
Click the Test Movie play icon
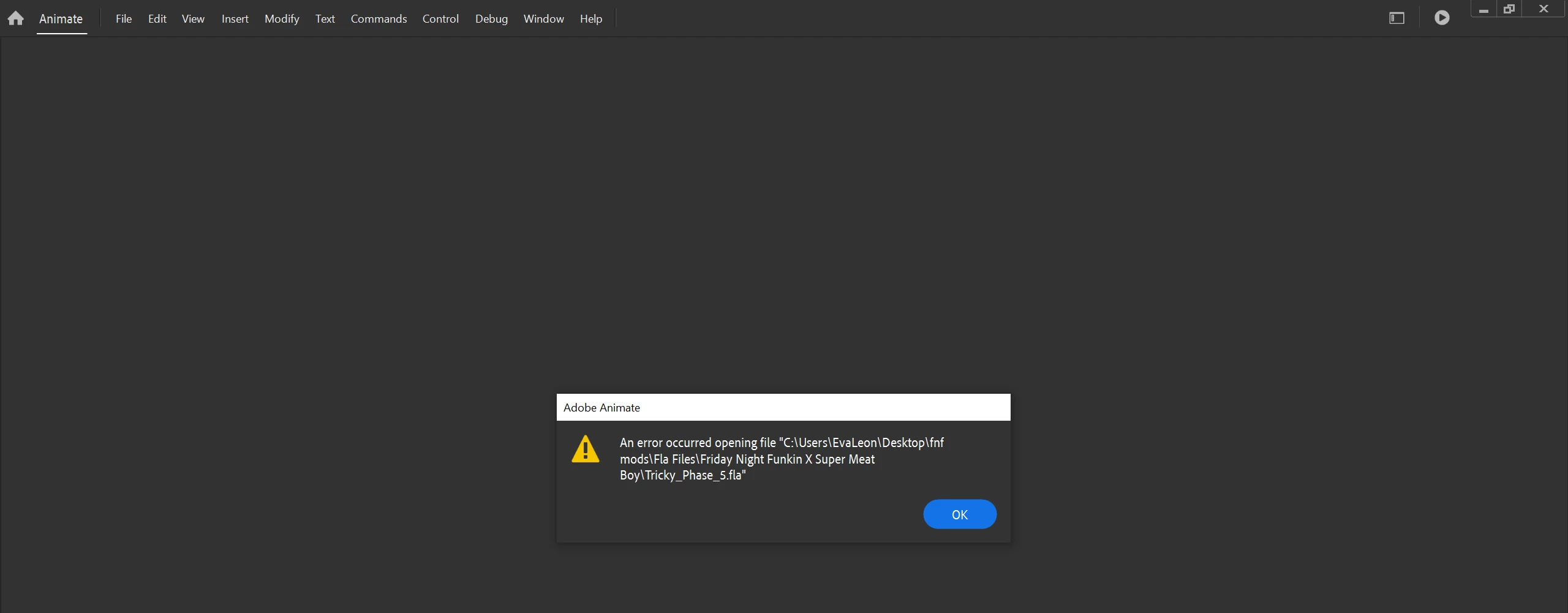point(1442,18)
